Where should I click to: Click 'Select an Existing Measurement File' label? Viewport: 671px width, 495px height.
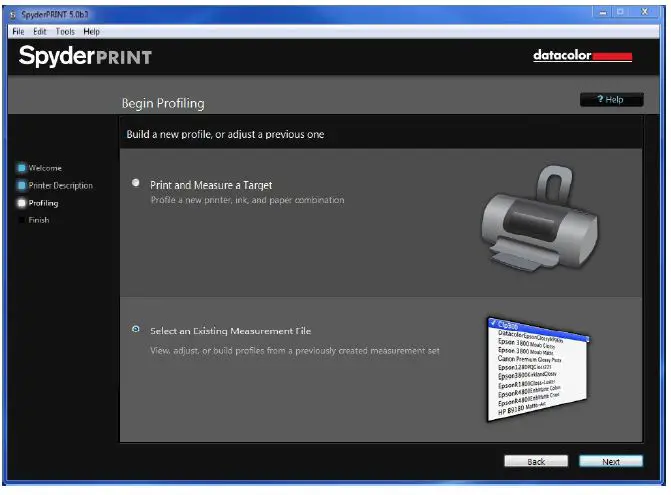pyautogui.click(x=231, y=331)
